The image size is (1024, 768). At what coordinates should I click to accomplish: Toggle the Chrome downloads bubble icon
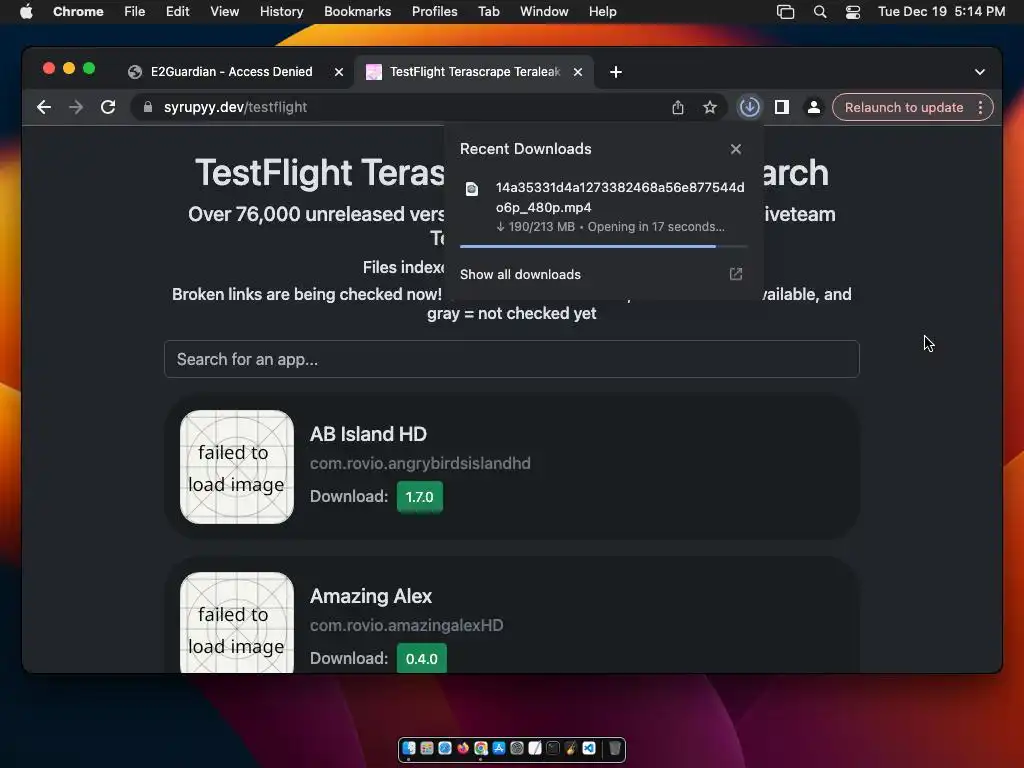(x=749, y=107)
